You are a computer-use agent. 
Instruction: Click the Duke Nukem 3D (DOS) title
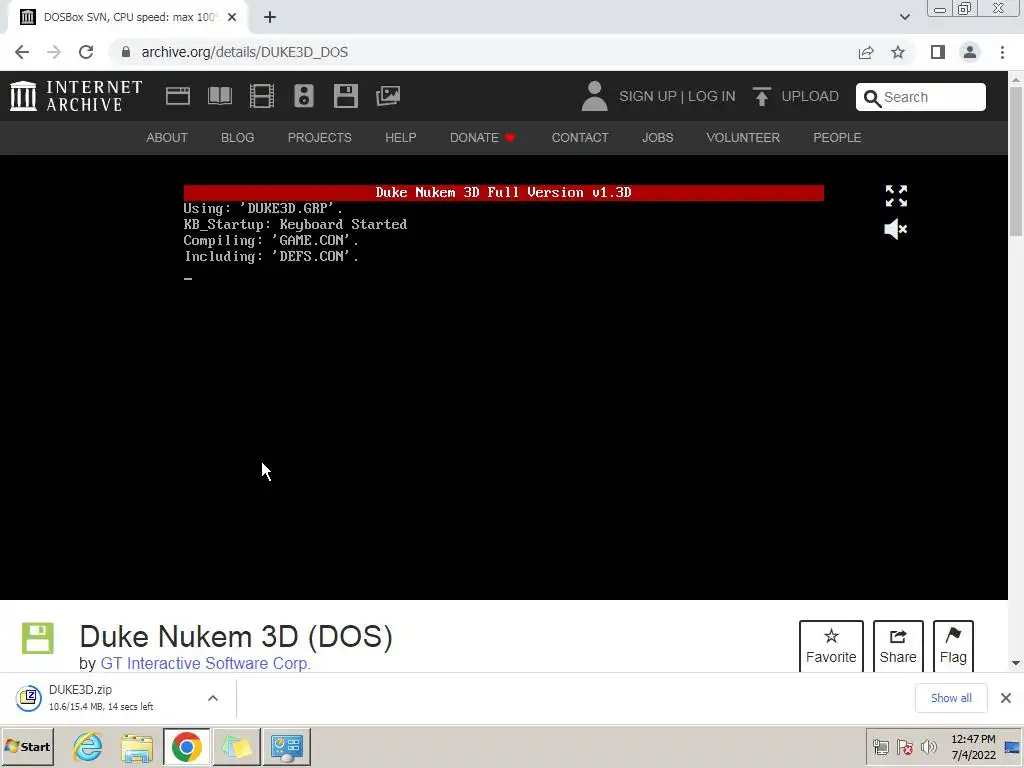[236, 637]
